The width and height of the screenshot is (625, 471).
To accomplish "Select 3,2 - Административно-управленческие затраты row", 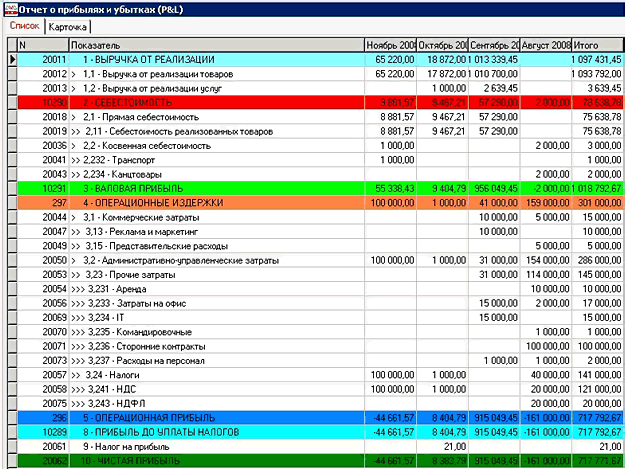I will pos(320,261).
